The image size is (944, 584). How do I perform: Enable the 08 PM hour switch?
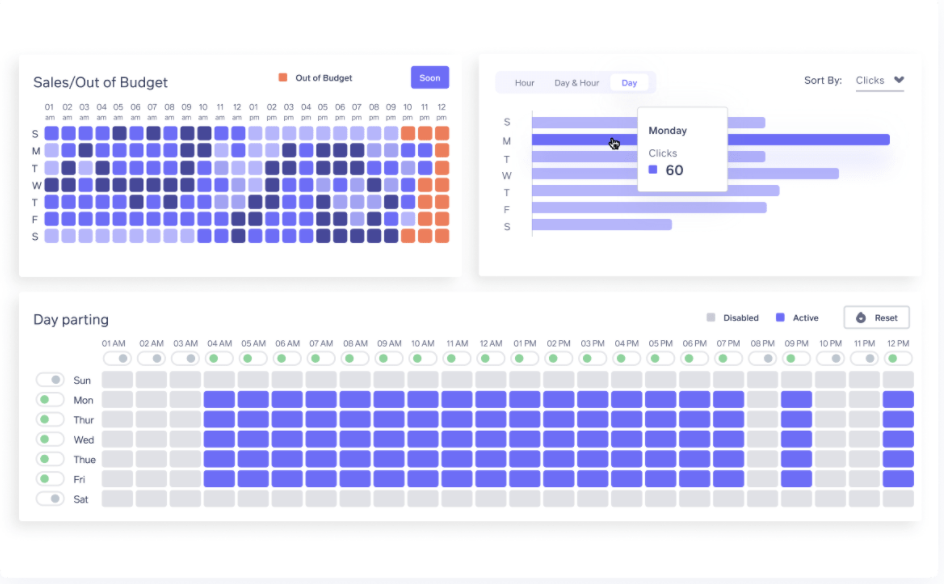pos(763,358)
